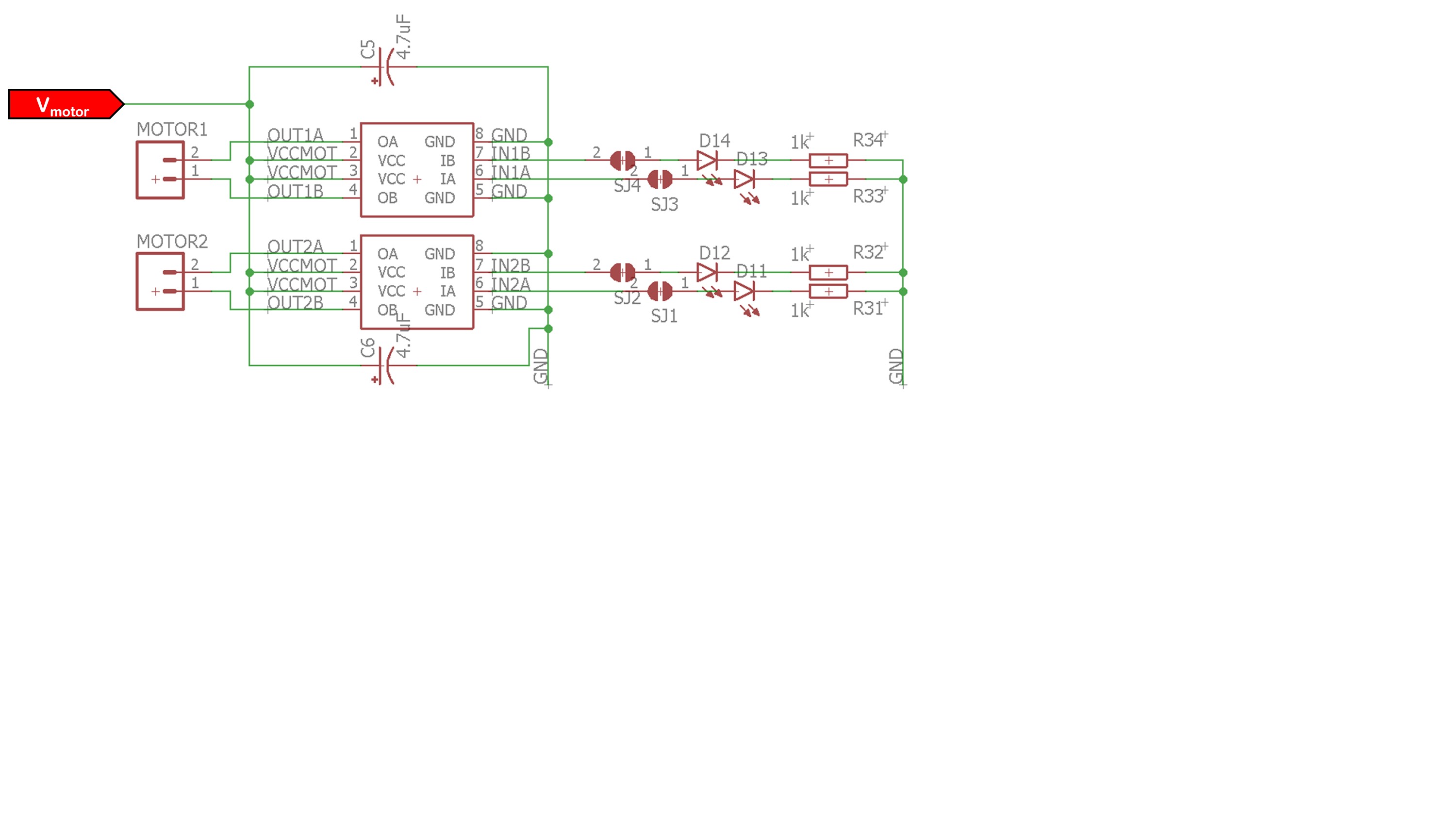The image size is (1456, 819).
Task: Click the IN2A net label
Action: [511, 284]
